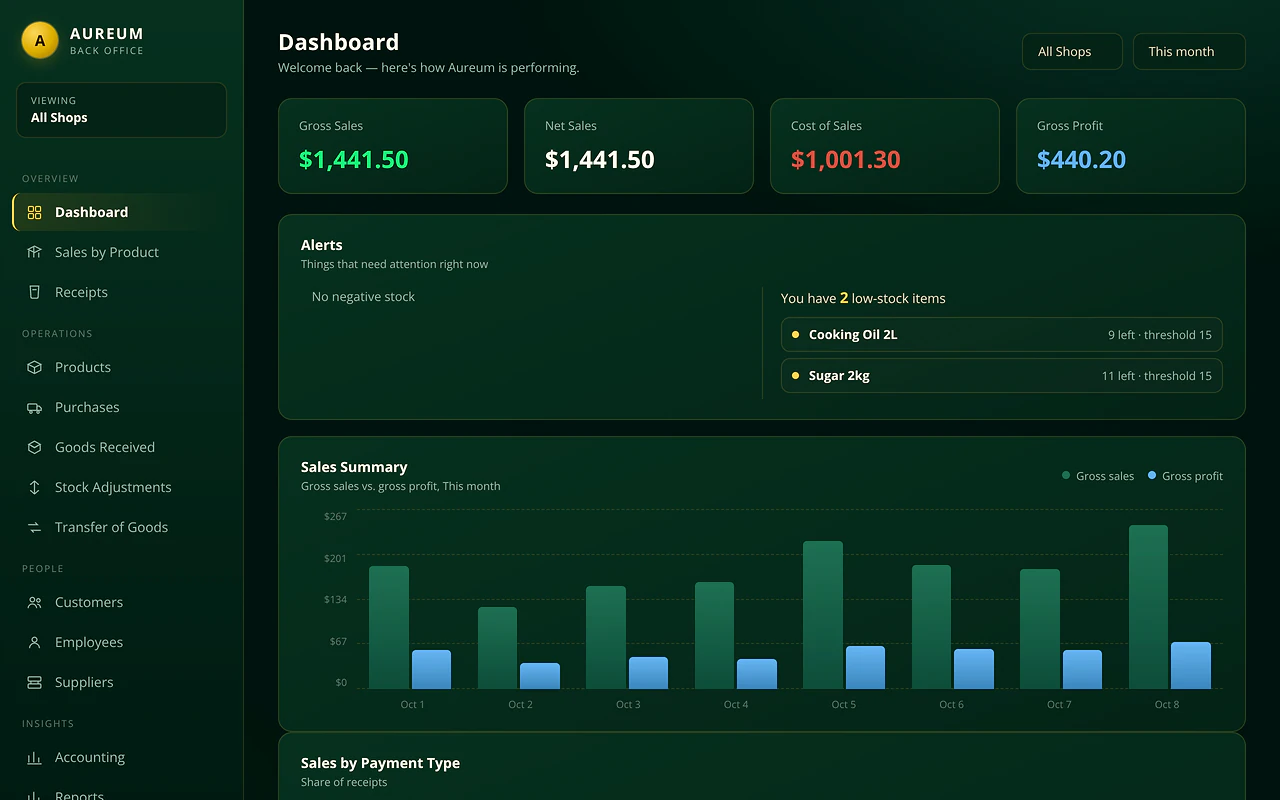Go to Sales by Product page
Screen dimensions: 1280x800
[121, 252]
